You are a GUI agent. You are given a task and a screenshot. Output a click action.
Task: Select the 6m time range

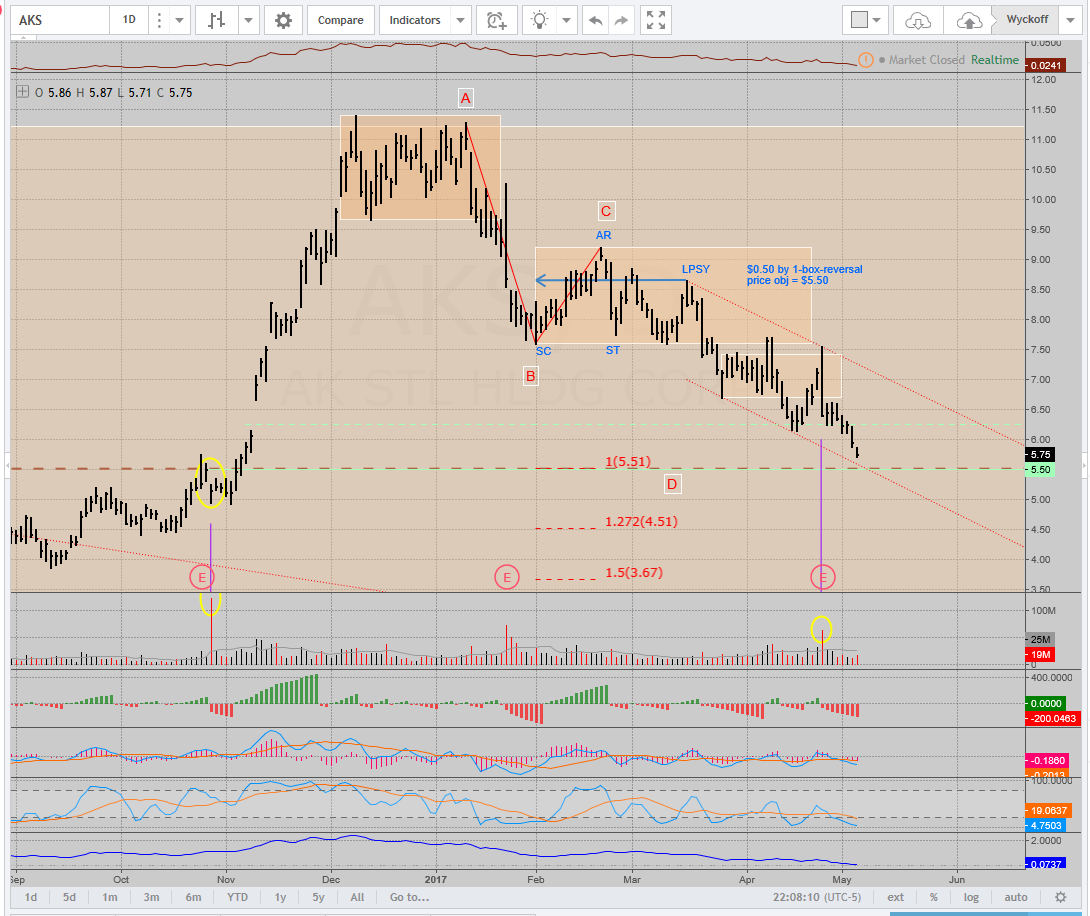193,897
